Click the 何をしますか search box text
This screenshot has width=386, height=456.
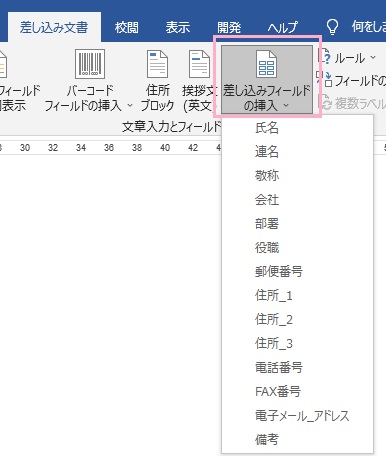[369, 27]
